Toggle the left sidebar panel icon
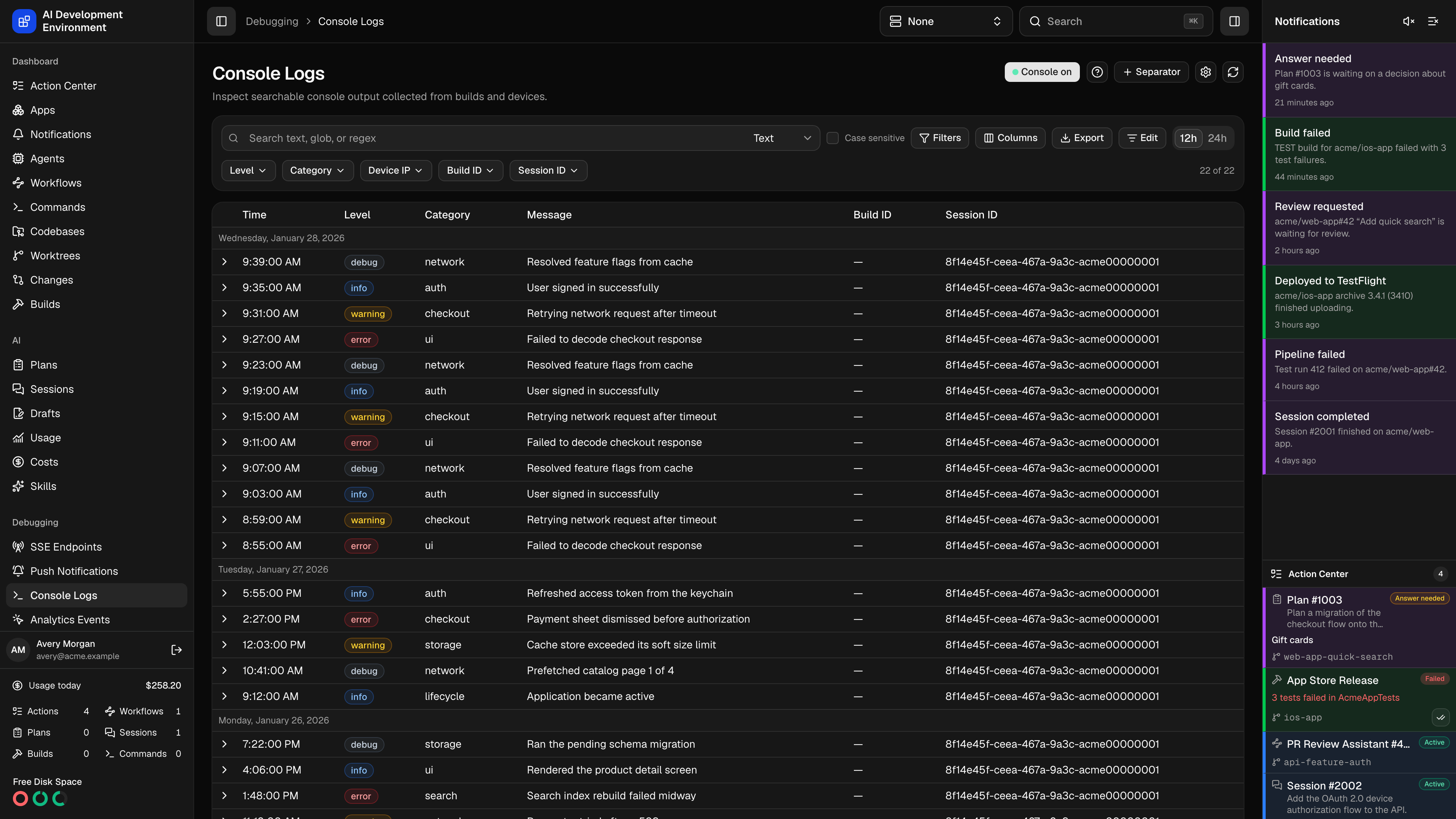 221,22
